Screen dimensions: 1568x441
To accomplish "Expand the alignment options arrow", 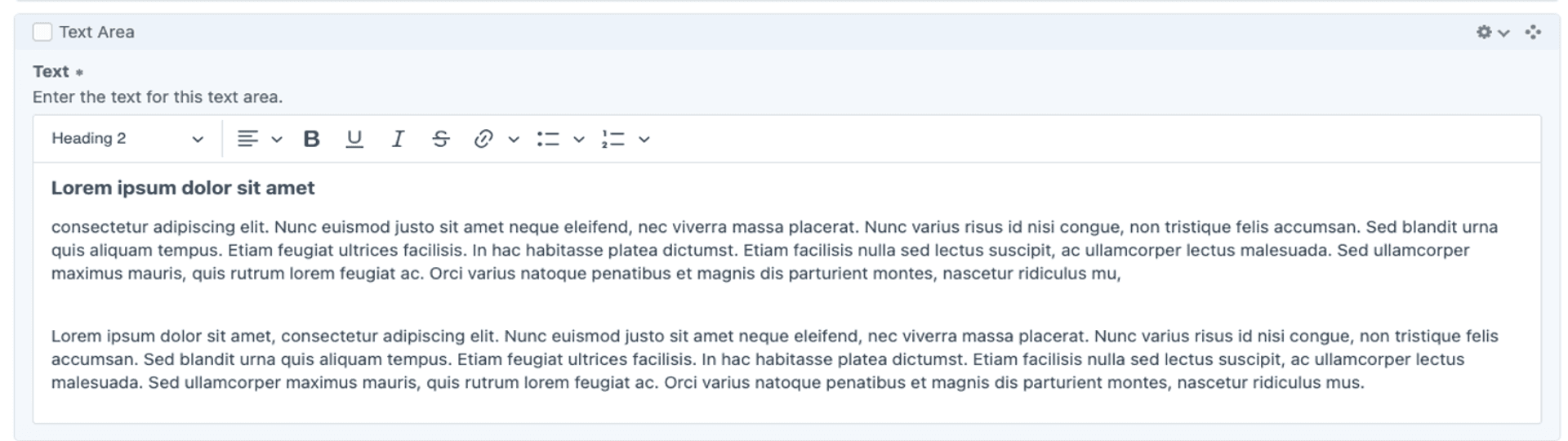I will pos(277,140).
